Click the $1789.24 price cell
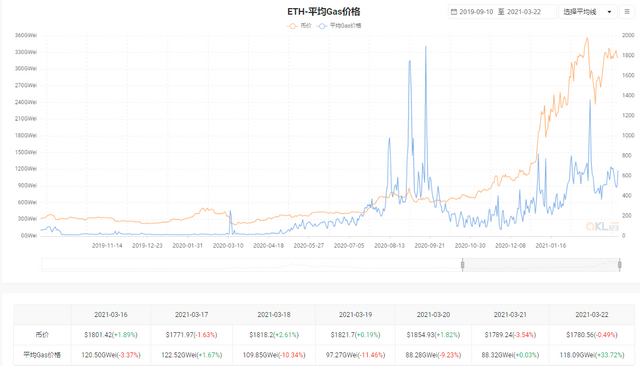This screenshot has height=366, width=640. pos(510,335)
